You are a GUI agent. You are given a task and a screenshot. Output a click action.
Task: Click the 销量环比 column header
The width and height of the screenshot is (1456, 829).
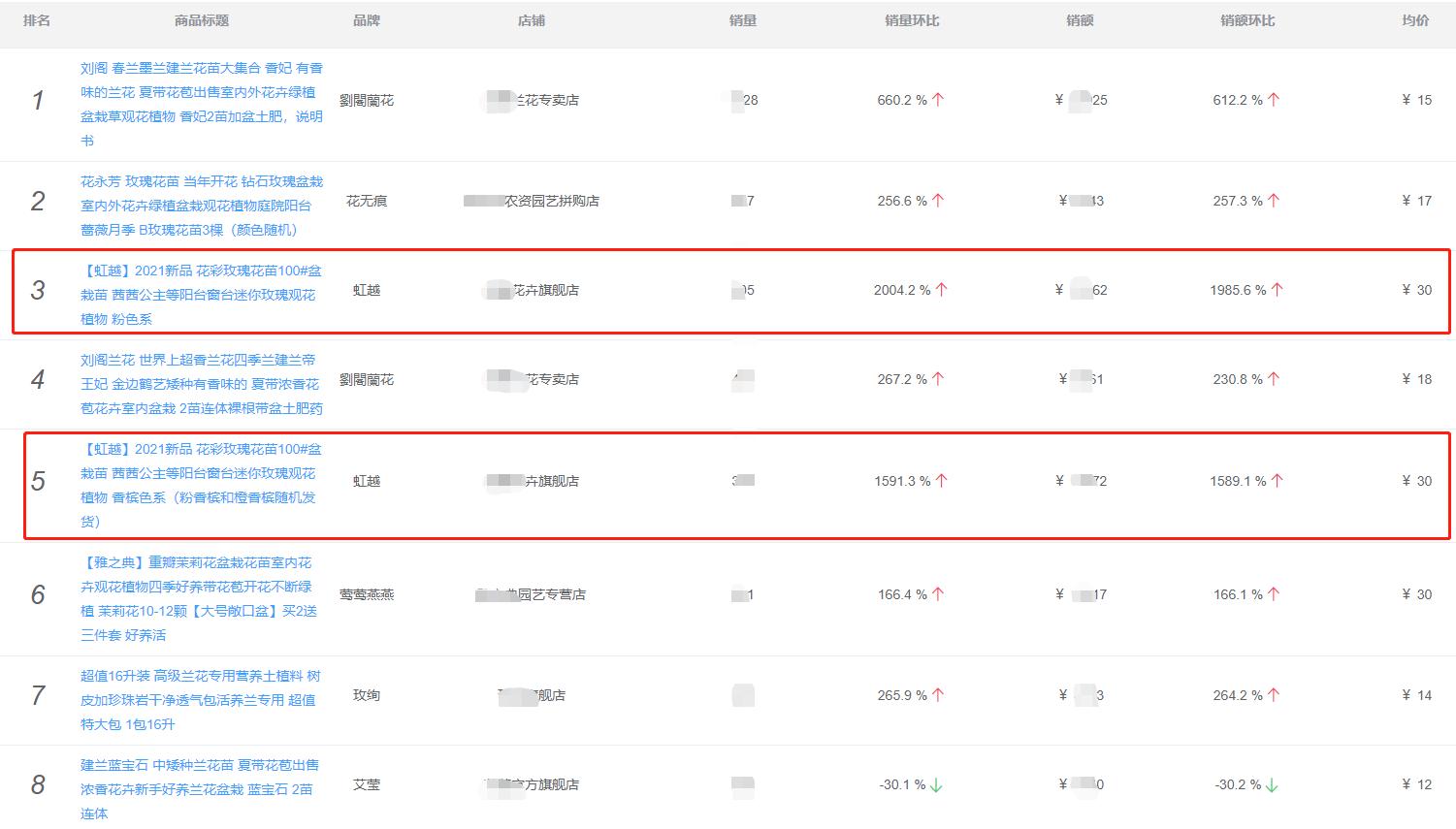click(912, 20)
